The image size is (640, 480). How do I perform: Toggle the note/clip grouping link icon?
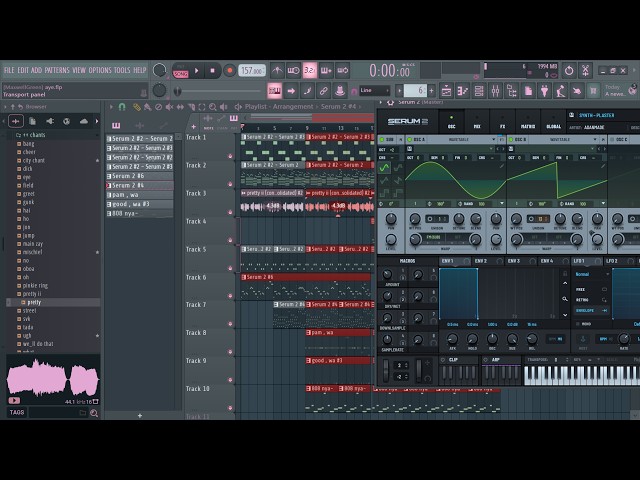323,91
